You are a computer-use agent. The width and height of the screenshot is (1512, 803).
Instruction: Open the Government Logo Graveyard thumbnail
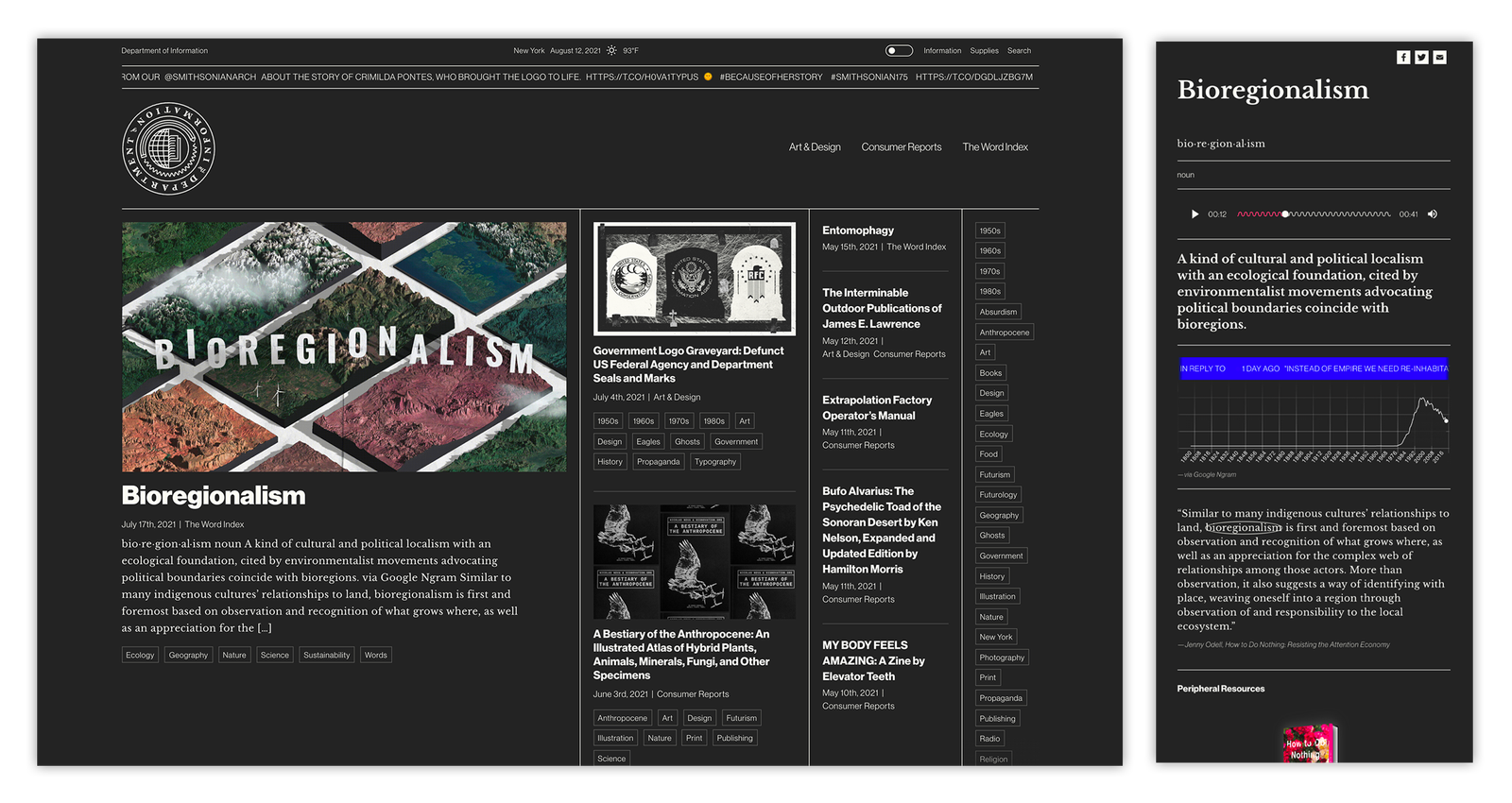click(695, 279)
